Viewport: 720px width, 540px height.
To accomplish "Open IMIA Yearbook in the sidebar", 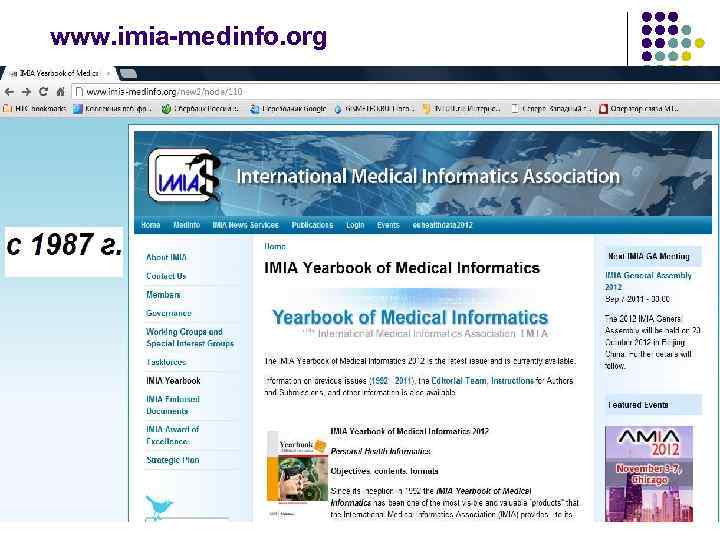I will (x=173, y=381).
